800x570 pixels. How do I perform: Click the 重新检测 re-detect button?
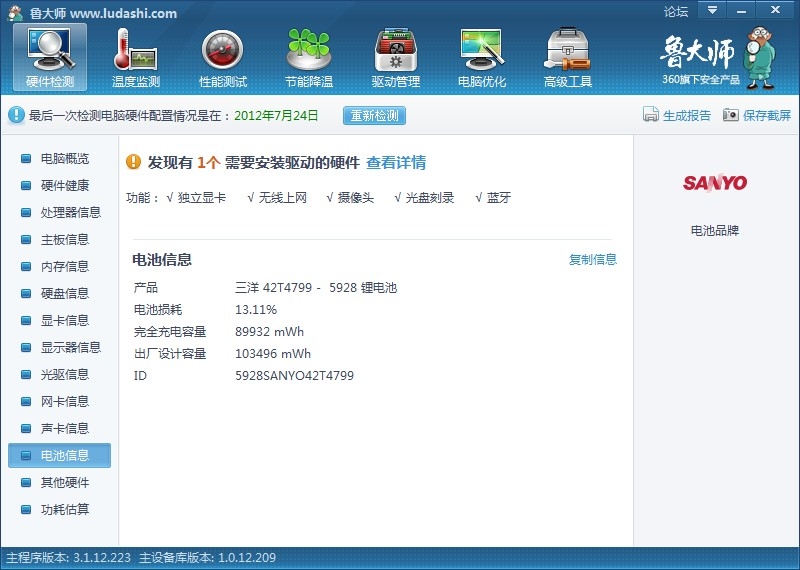point(375,115)
